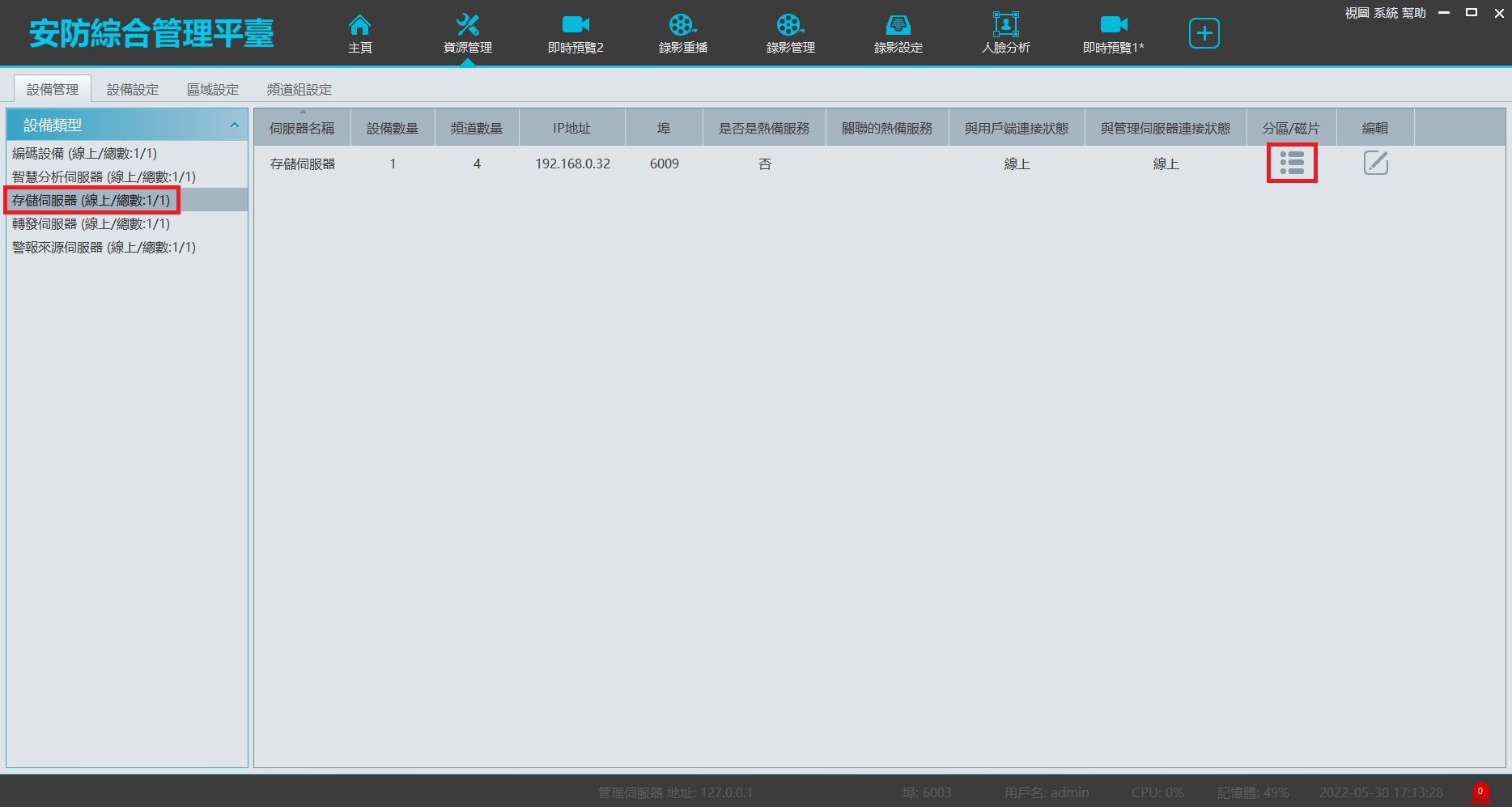Click IP cell 192.168.0.32

[x=572, y=164]
